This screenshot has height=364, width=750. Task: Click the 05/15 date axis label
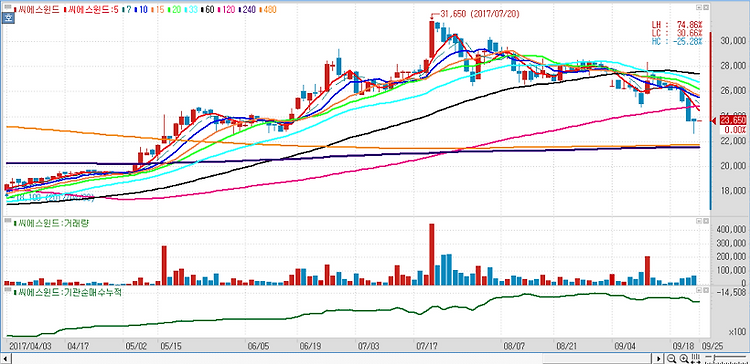(171, 345)
